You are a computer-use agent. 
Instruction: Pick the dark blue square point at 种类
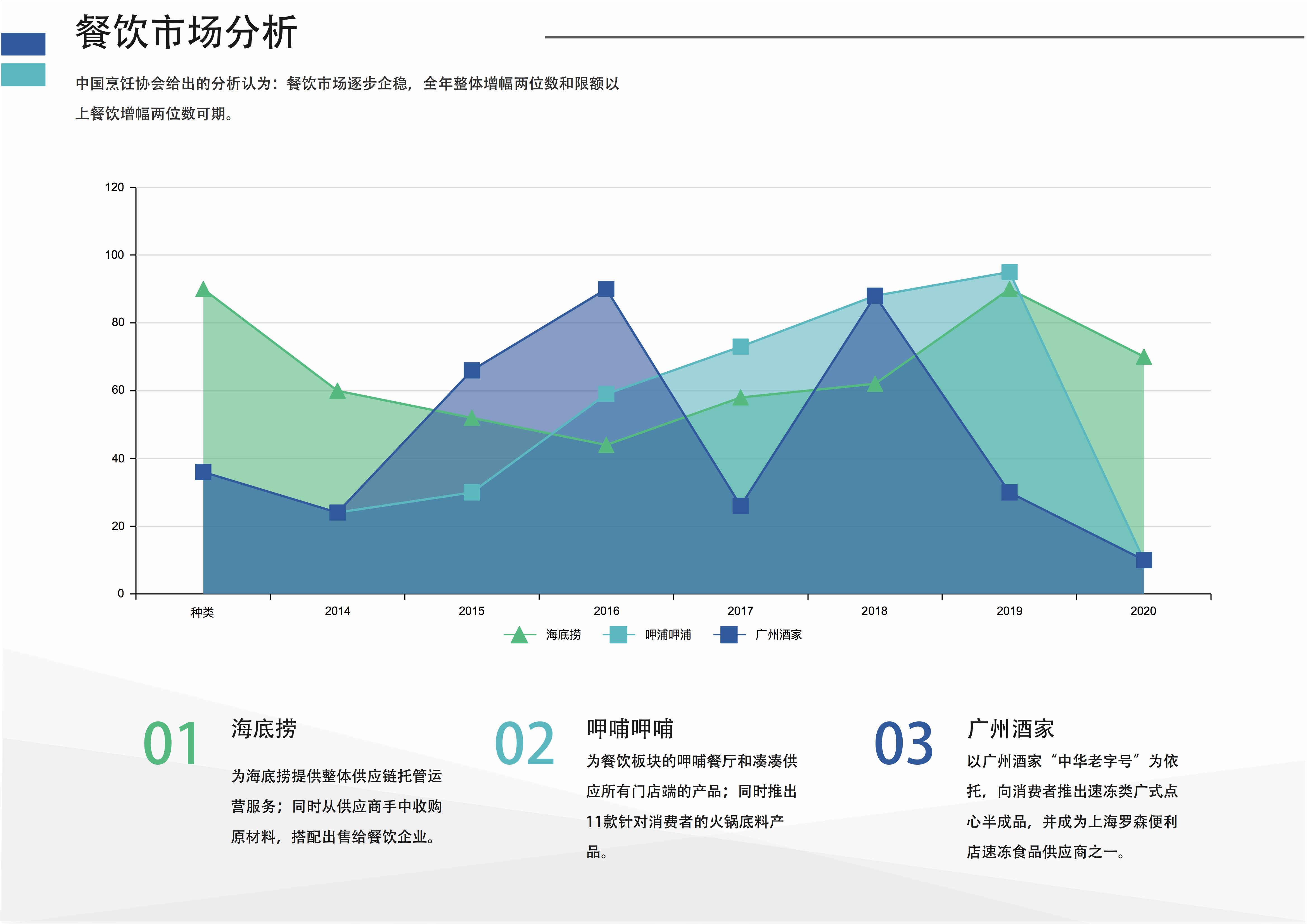(x=203, y=472)
